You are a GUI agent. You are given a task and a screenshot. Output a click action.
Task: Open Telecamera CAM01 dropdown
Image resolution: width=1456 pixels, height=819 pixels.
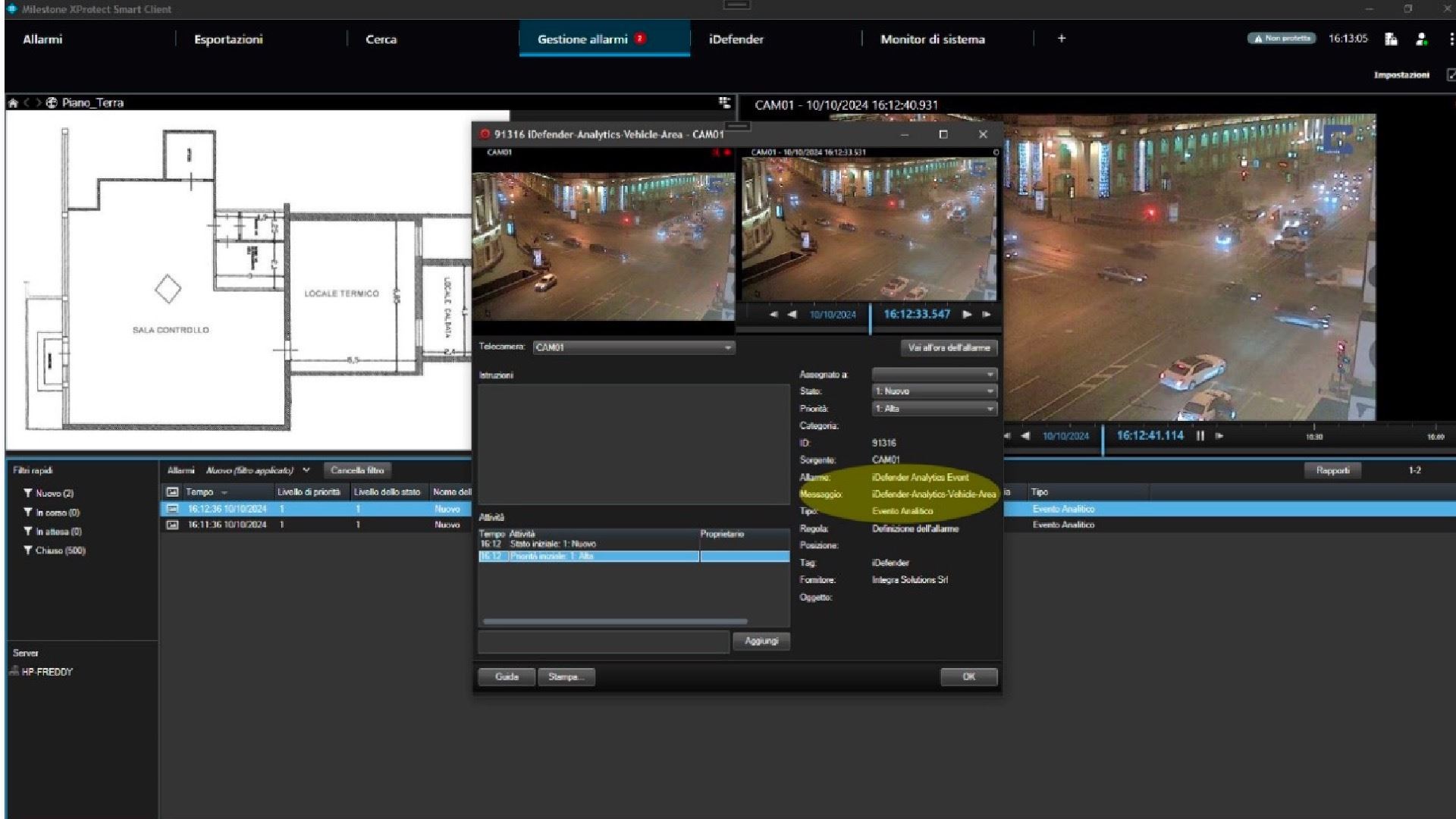point(634,347)
